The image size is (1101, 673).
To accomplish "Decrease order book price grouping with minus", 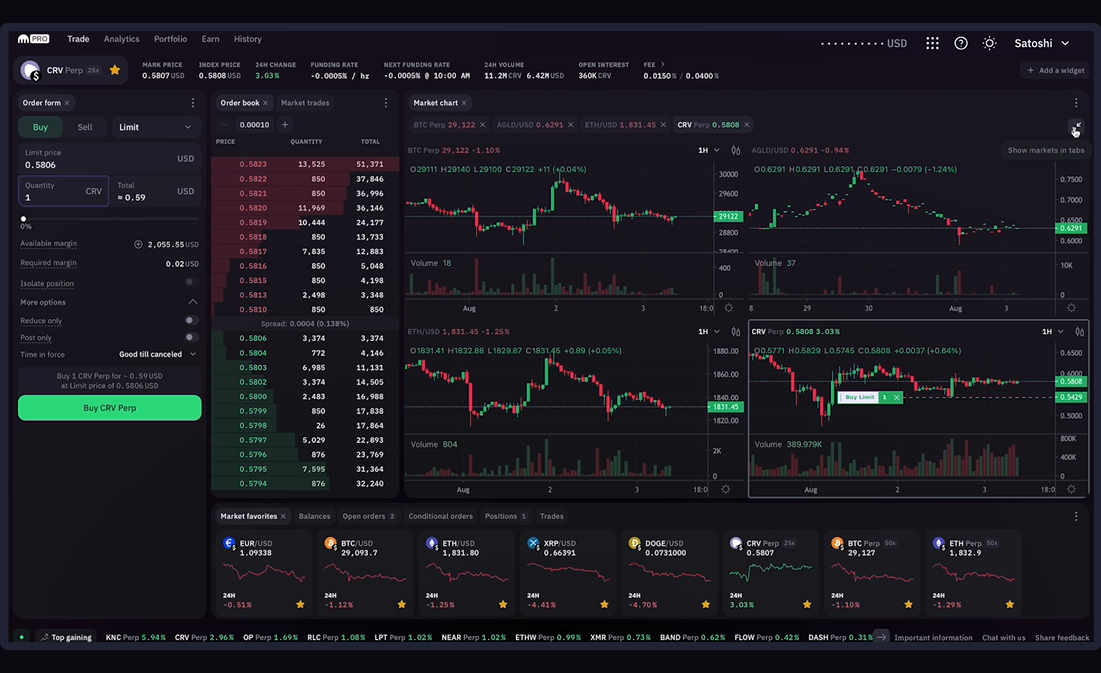I will tap(225, 124).
